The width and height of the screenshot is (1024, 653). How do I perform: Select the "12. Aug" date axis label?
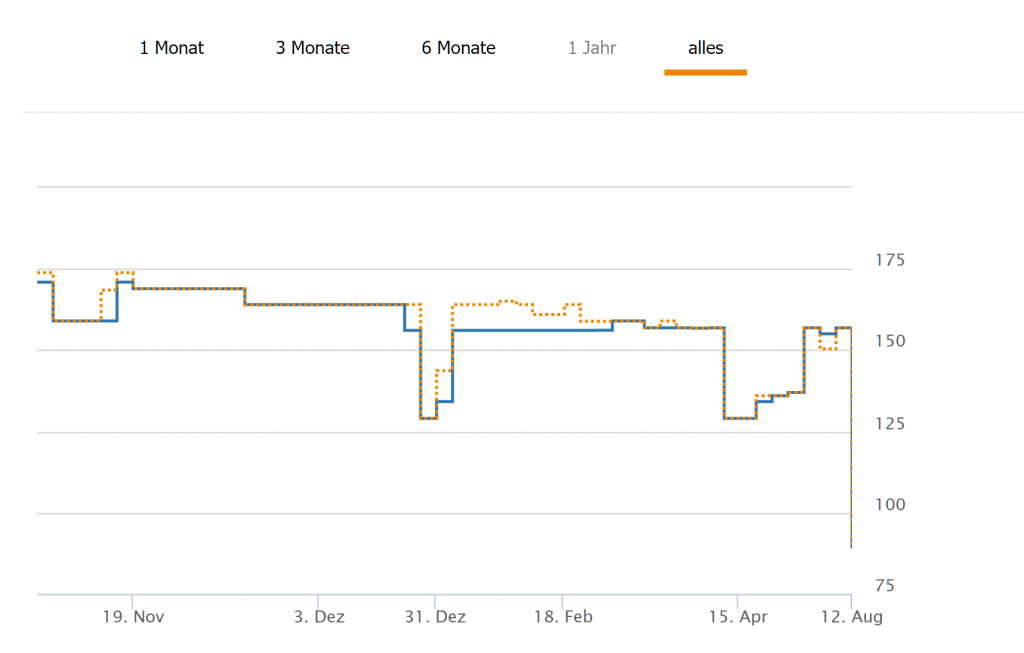click(851, 617)
